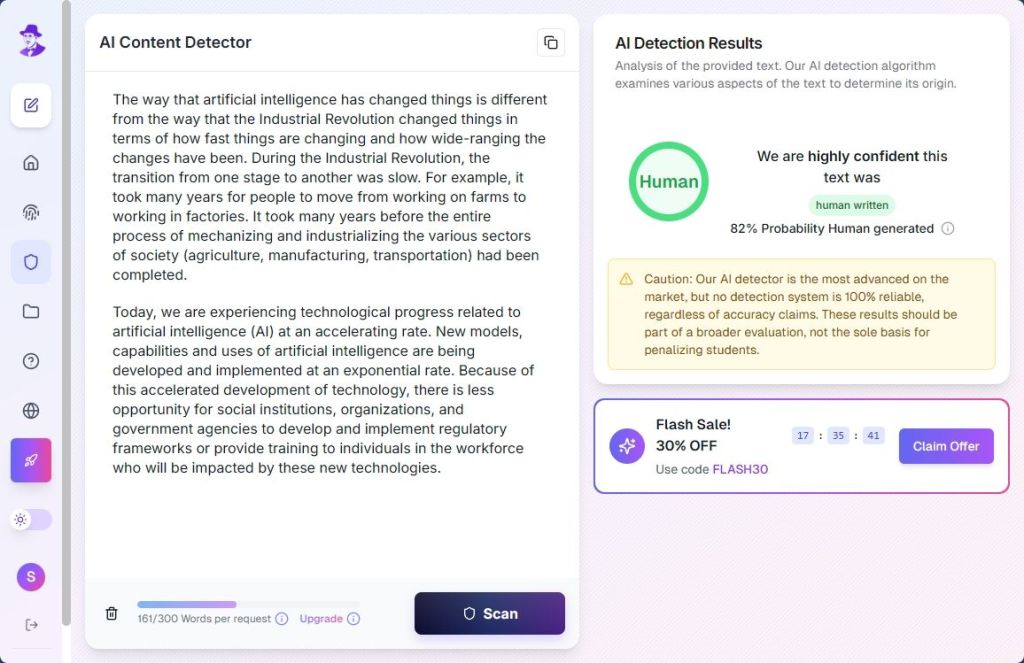Click the compose/edit icon in sidebar

pyautogui.click(x=31, y=105)
